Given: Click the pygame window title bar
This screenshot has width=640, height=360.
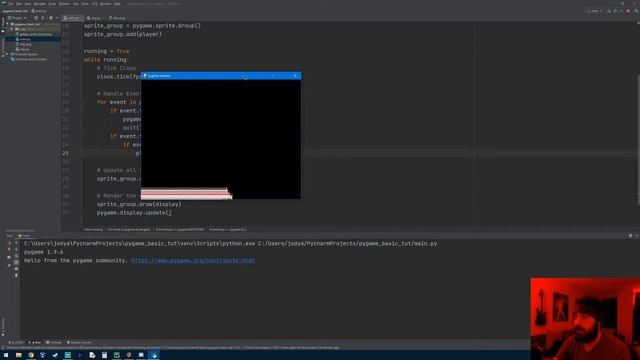Looking at the screenshot, I should point(221,76).
